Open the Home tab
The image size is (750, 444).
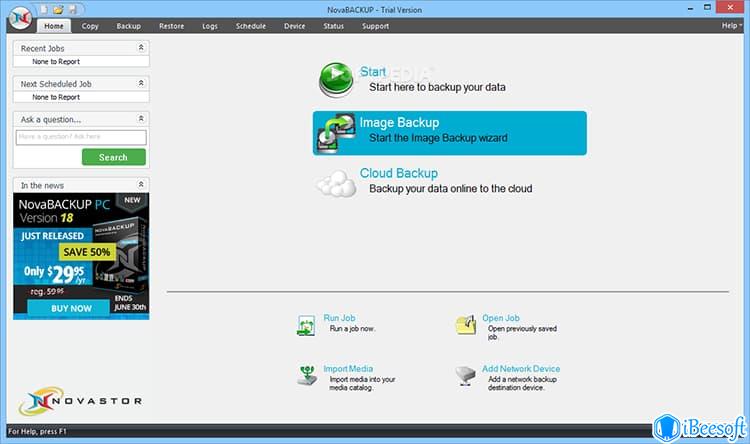pyautogui.click(x=54, y=26)
